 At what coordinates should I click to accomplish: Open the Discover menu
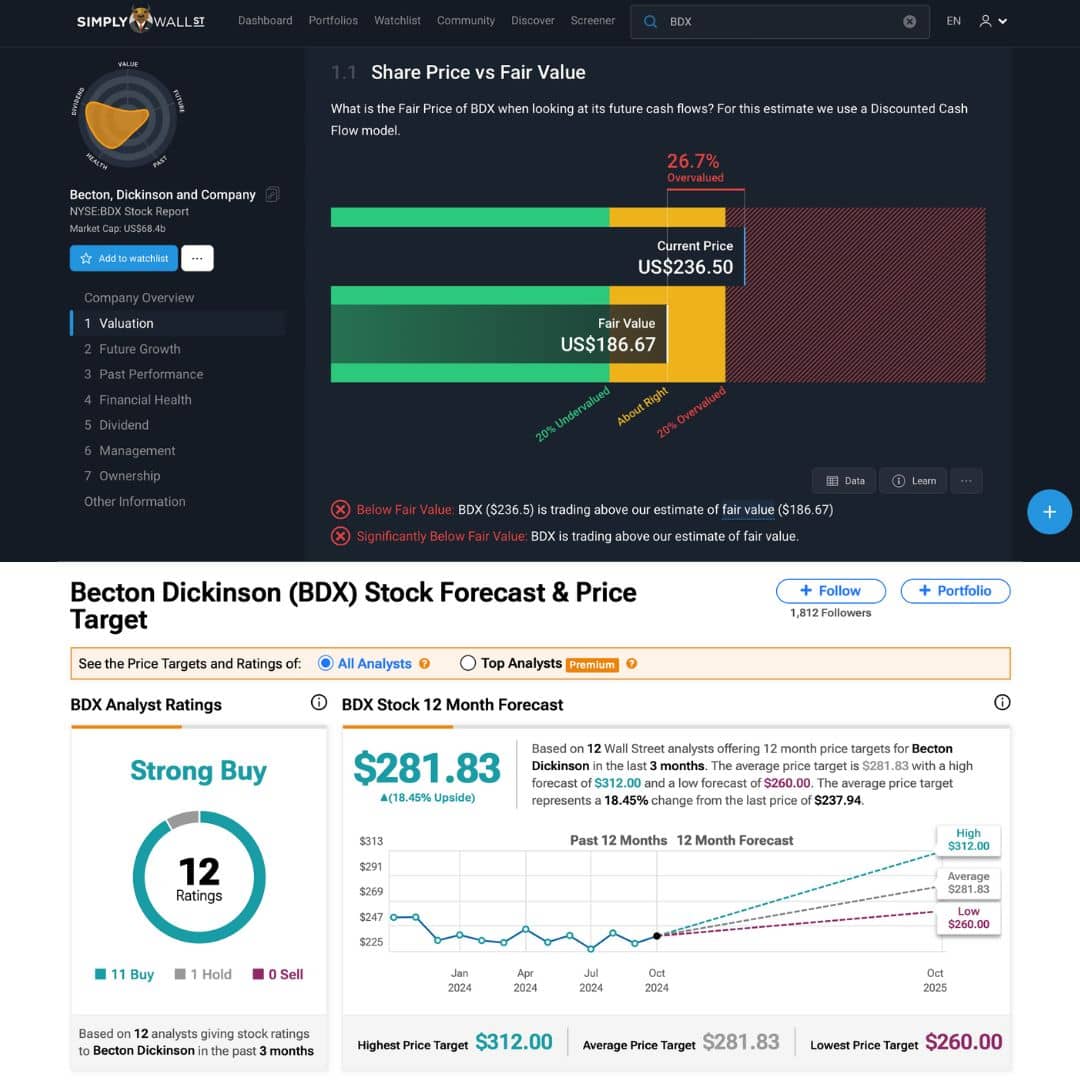coord(532,21)
